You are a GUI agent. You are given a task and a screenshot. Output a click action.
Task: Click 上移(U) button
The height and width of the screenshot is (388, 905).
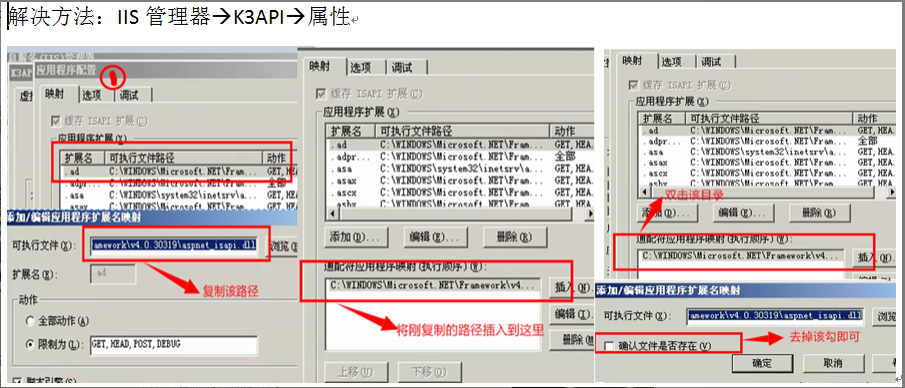point(357,372)
